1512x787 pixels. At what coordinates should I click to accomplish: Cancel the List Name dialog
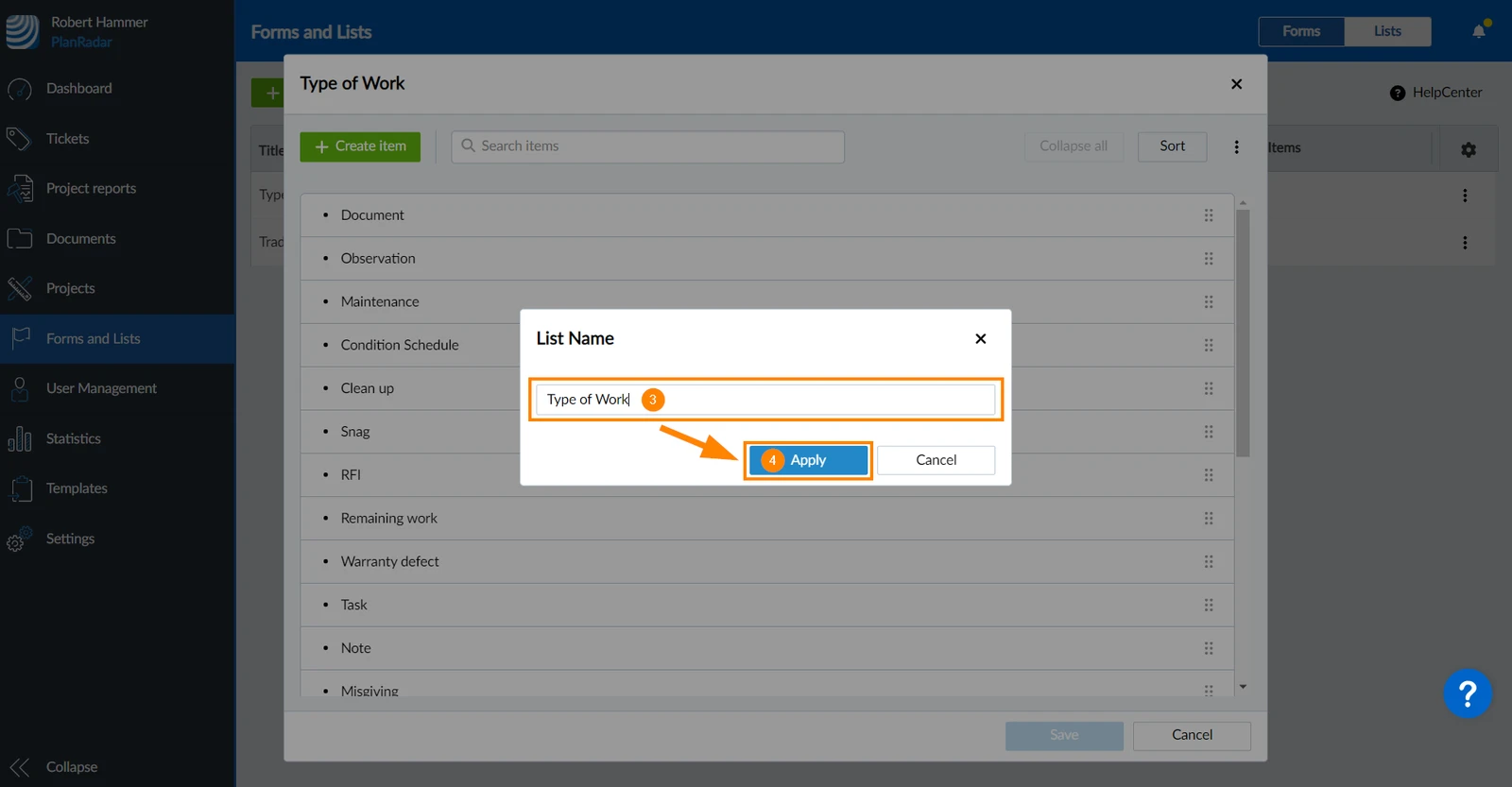[x=936, y=460]
